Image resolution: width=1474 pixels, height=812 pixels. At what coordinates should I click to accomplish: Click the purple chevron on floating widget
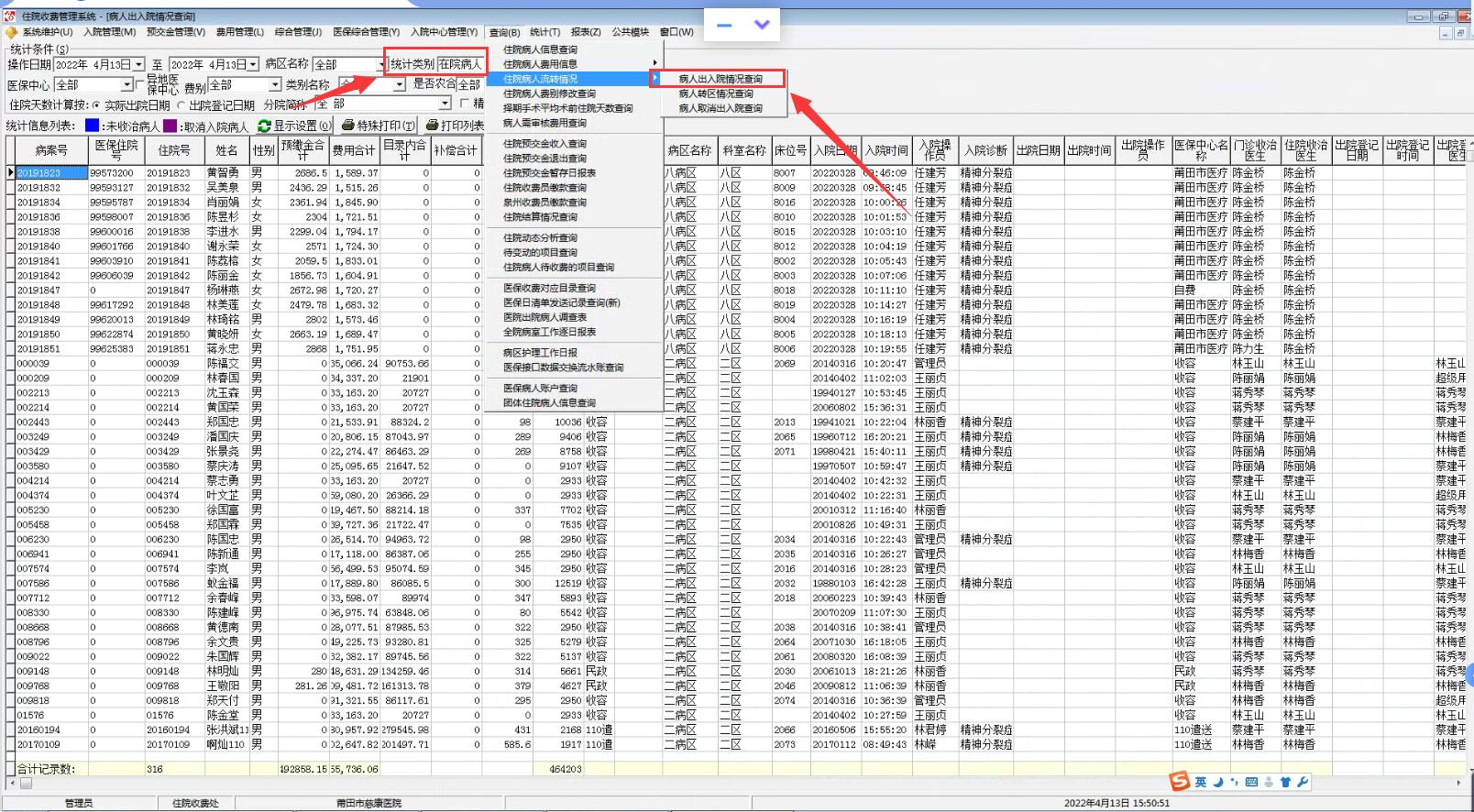click(x=761, y=25)
